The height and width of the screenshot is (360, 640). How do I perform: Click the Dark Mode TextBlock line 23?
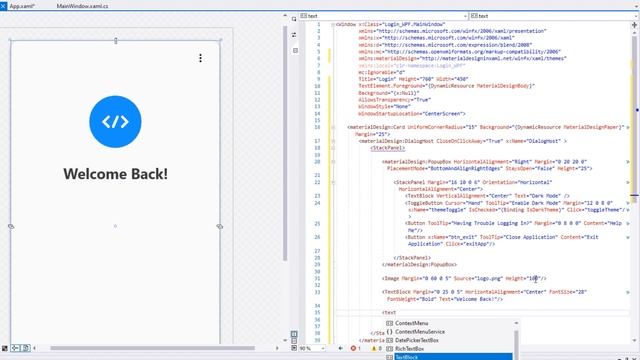click(487, 196)
